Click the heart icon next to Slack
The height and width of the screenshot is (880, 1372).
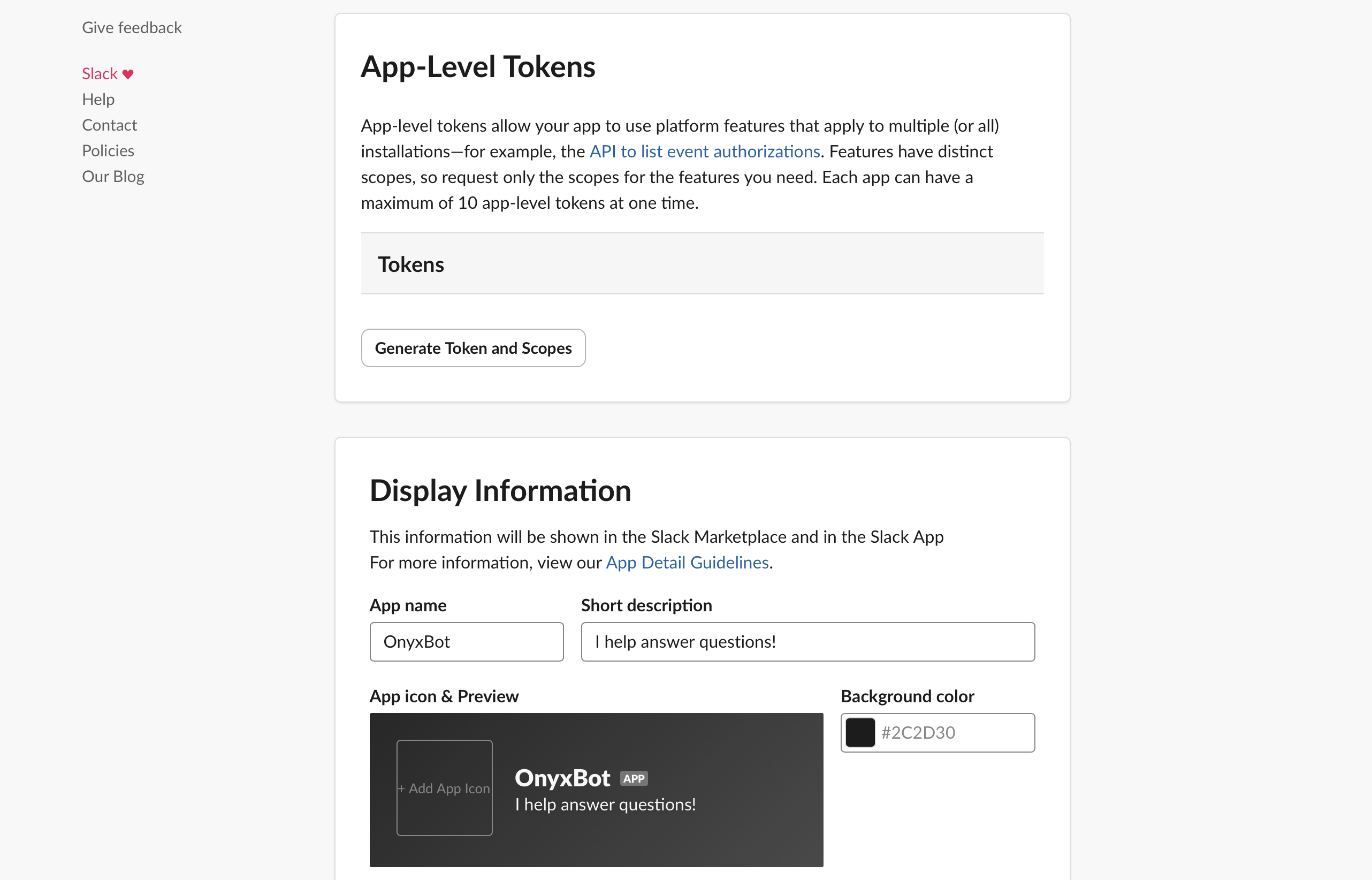(x=129, y=73)
